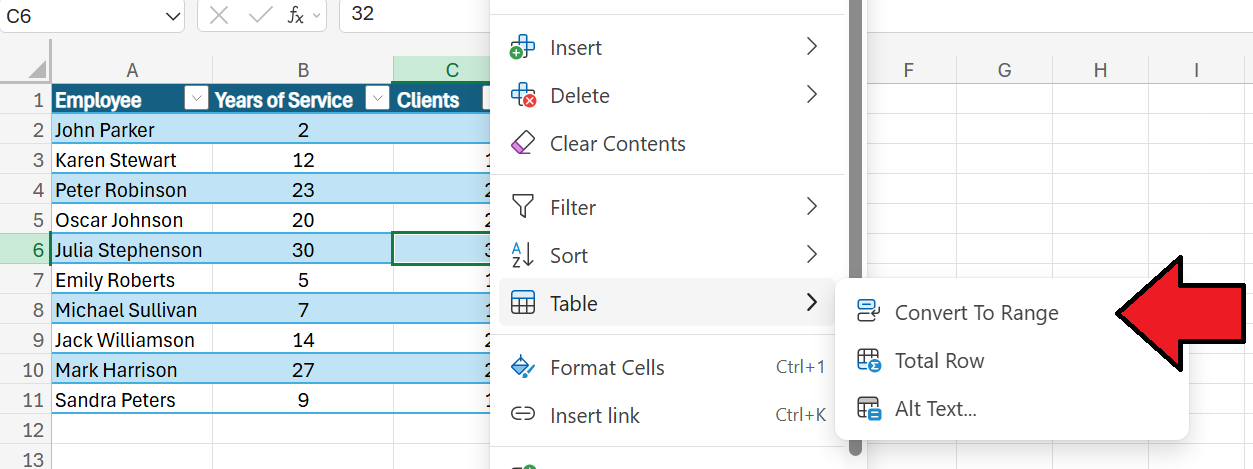Click cell Peter Robinson
The height and width of the screenshot is (469, 1253).
pyautogui.click(x=132, y=190)
